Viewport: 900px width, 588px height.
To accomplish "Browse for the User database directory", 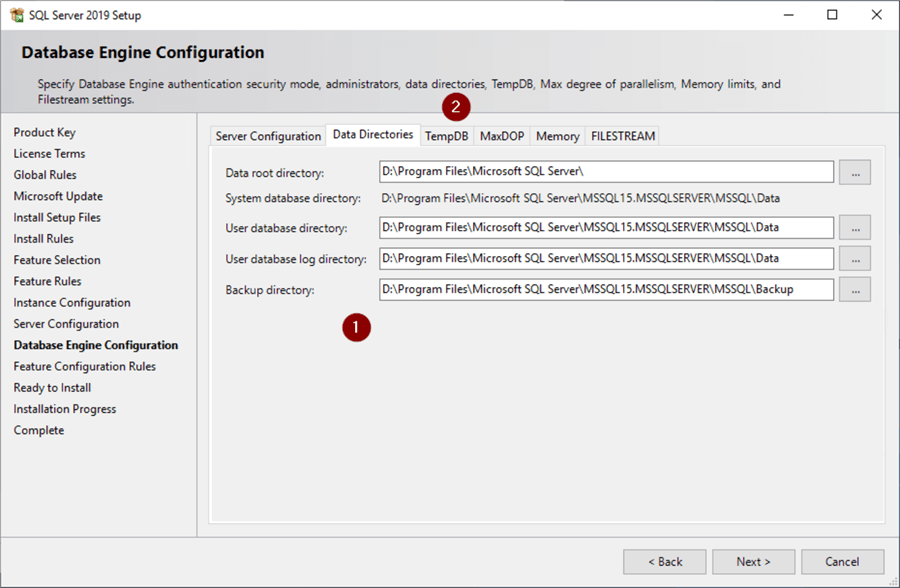I will 855,228.
